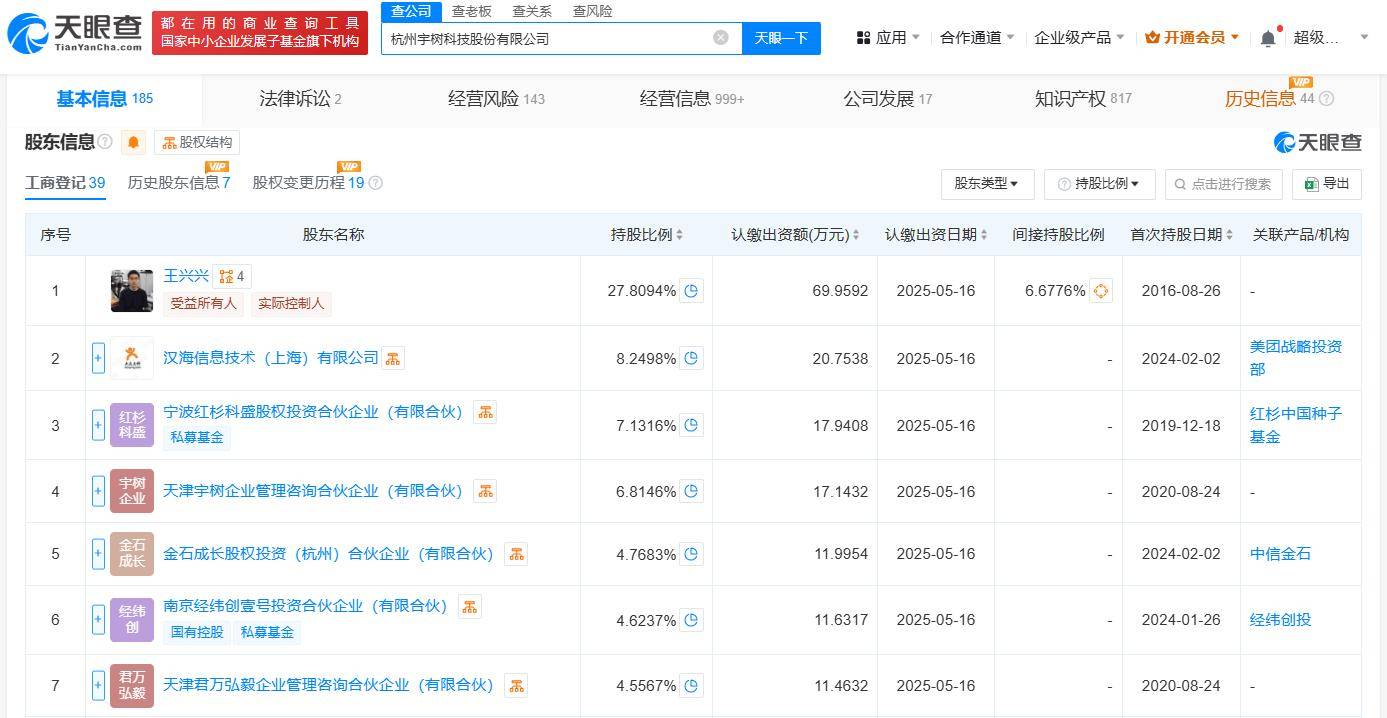Click indirect shareholding icon next to 6.6776%
This screenshot has height=718, width=1387.
(x=1100, y=290)
